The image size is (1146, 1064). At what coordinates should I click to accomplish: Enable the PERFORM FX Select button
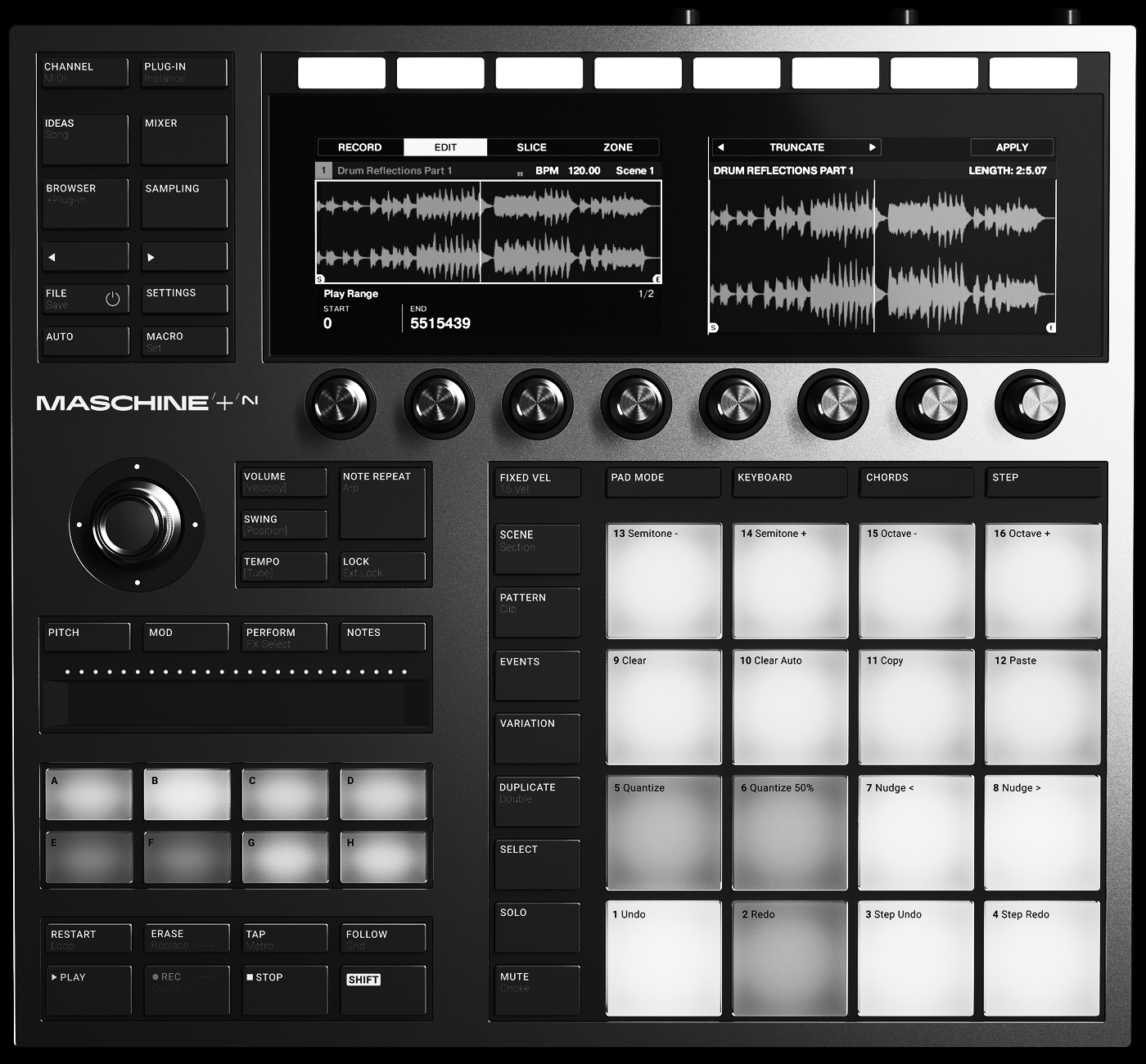tap(284, 637)
